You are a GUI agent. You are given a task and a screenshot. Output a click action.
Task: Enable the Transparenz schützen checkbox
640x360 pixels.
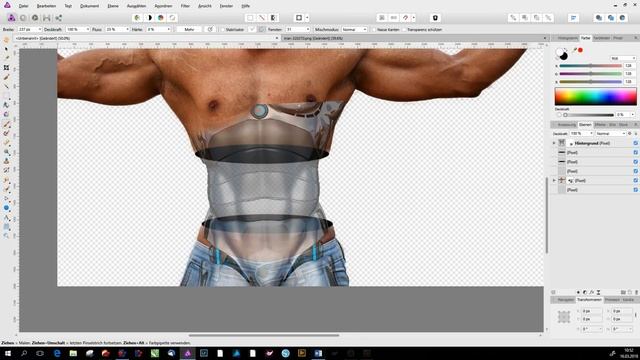[404, 30]
